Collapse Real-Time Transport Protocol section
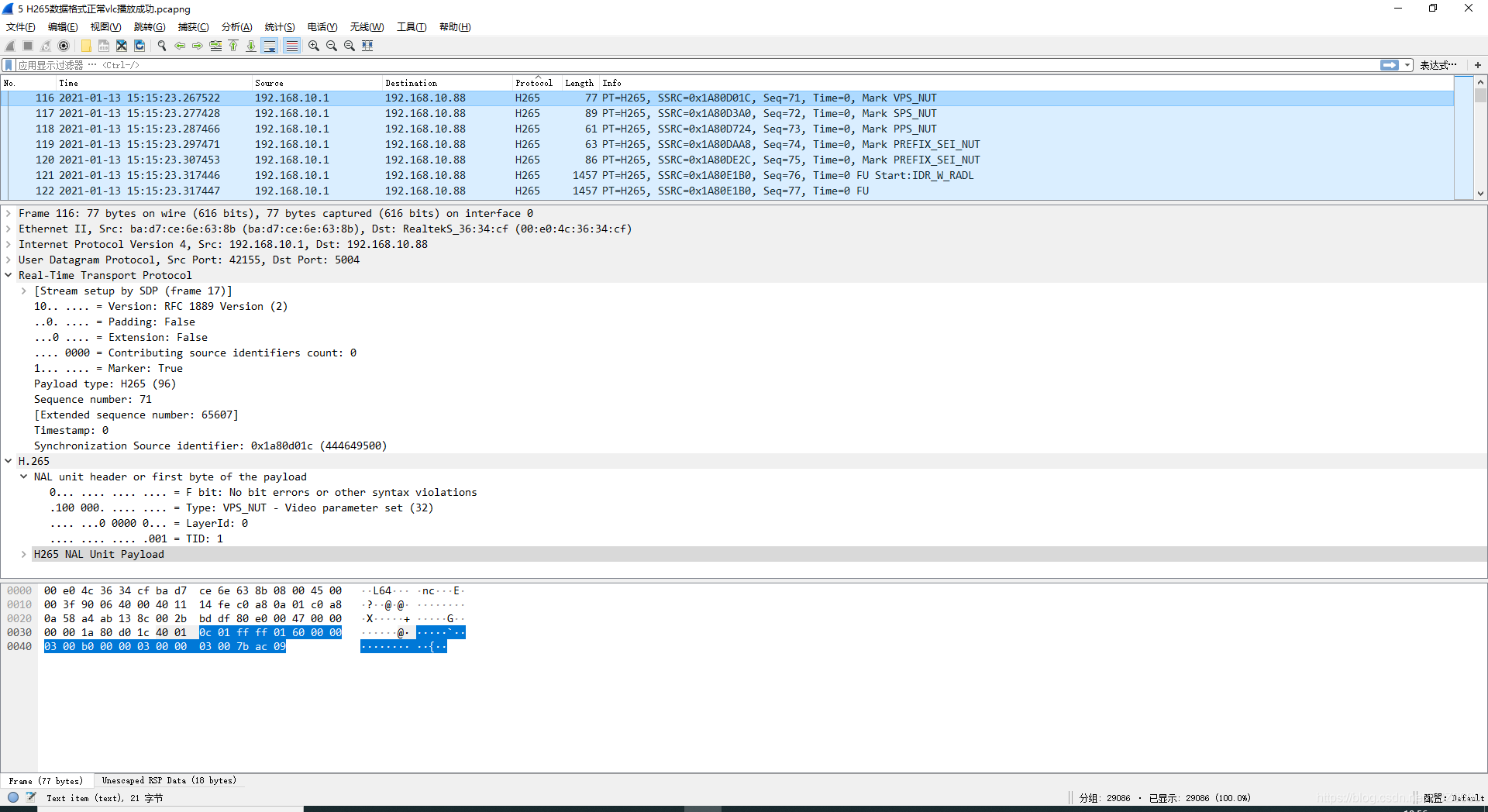 9,275
